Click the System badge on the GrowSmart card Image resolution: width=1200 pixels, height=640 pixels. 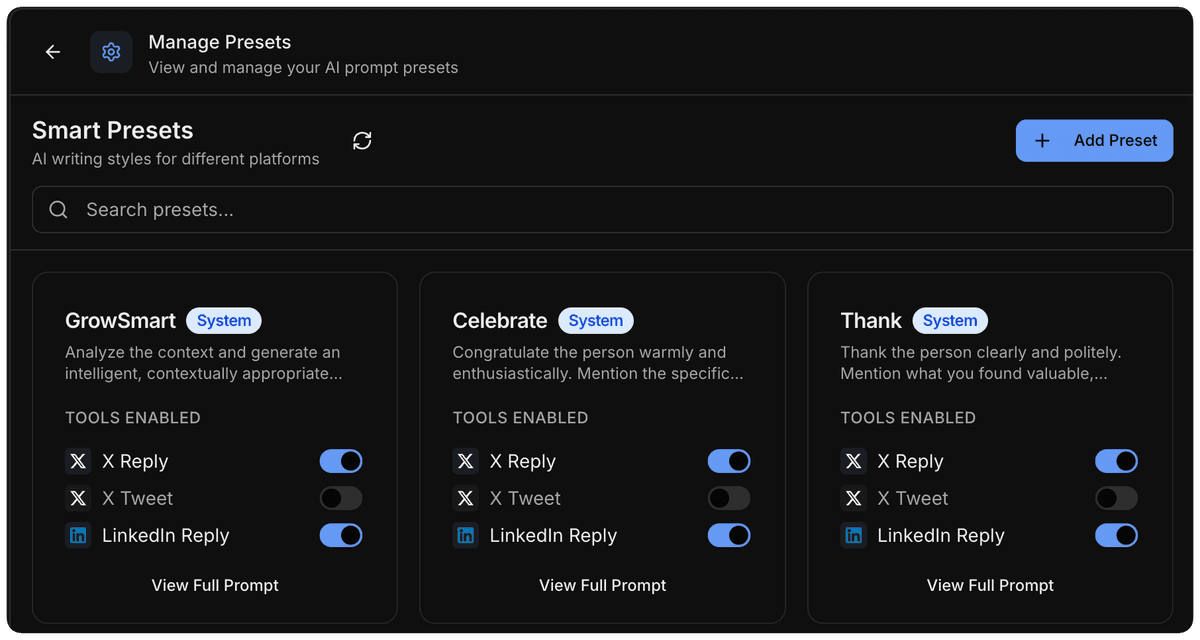coord(224,320)
